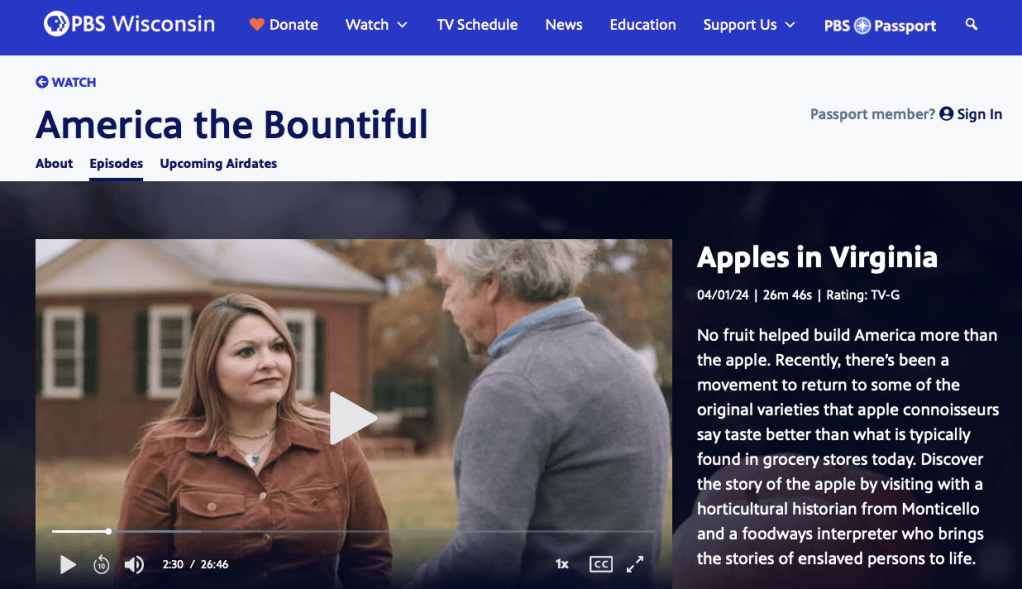Switch to the About tab

click(x=54, y=164)
